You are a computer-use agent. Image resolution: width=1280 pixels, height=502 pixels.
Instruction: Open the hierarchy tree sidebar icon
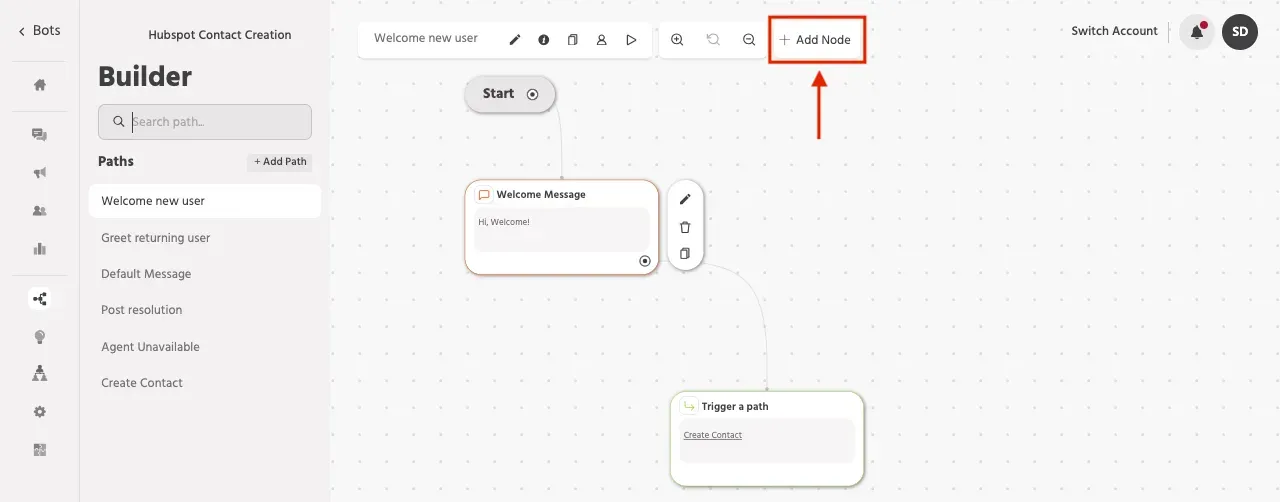pos(40,373)
